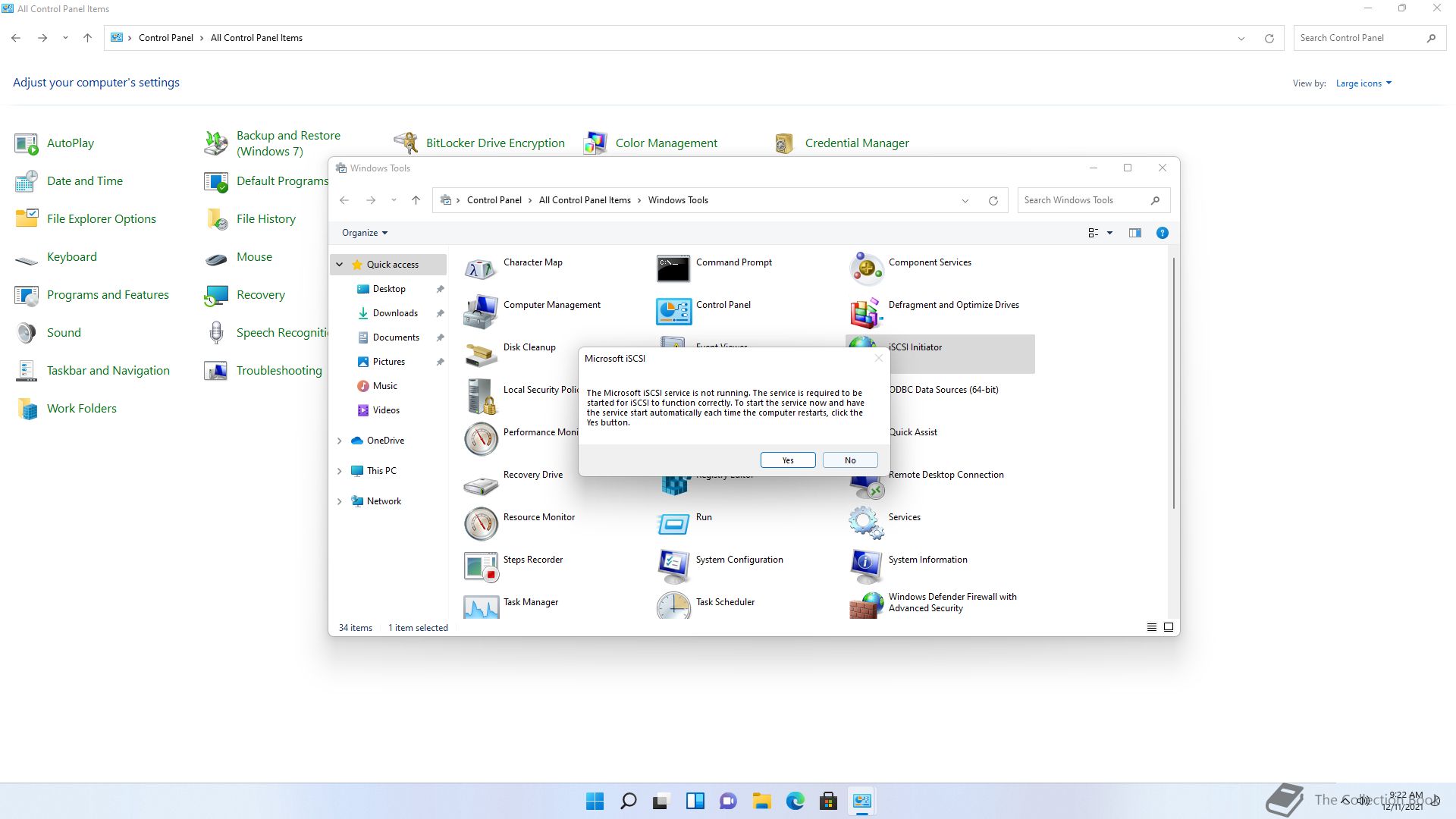The height and width of the screenshot is (819, 1456).
Task: Expand the This PC tree node
Action: tap(340, 471)
